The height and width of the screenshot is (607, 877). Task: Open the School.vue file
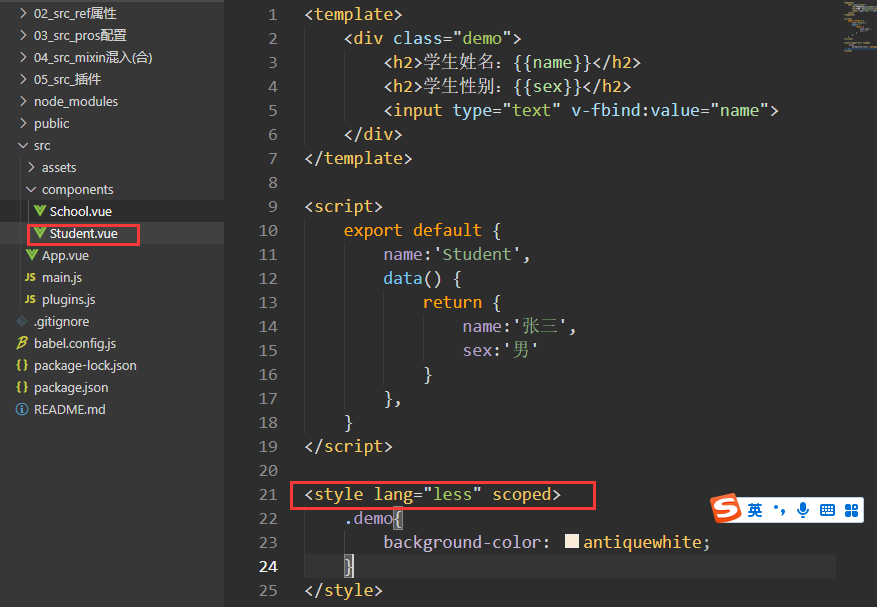point(81,211)
